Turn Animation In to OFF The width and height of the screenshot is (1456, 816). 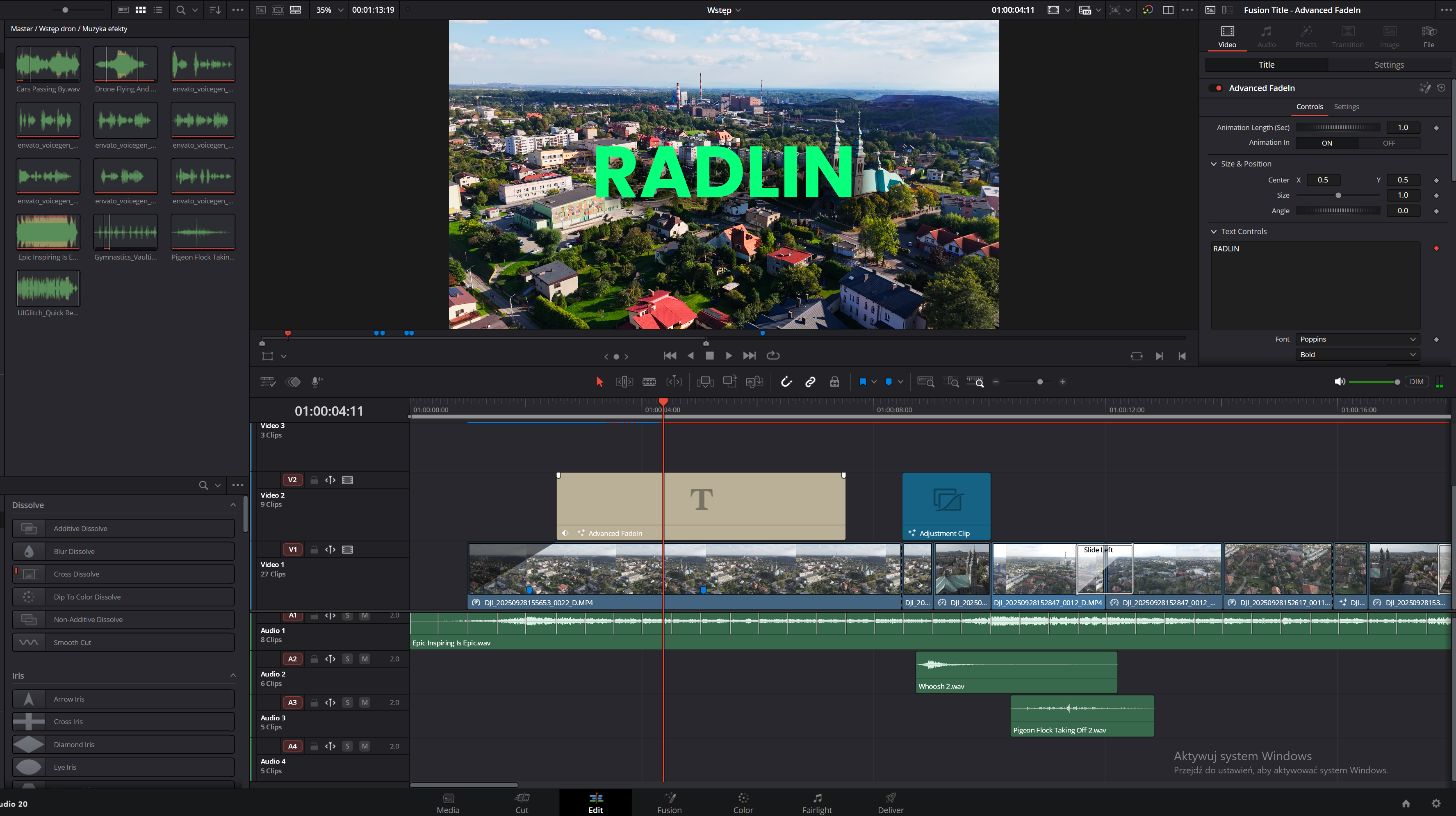1389,143
